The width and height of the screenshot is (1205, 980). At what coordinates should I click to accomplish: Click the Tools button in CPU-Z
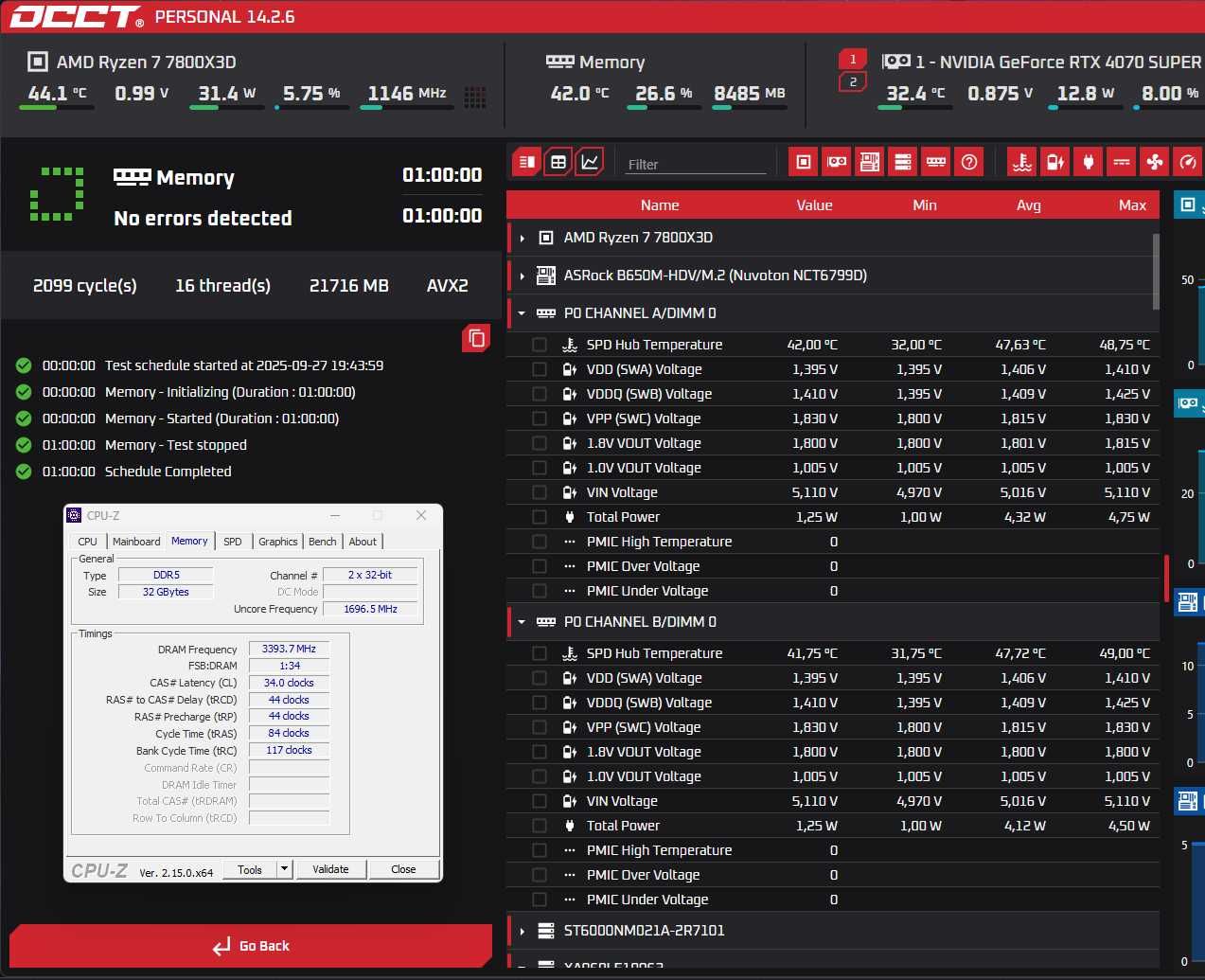click(250, 869)
